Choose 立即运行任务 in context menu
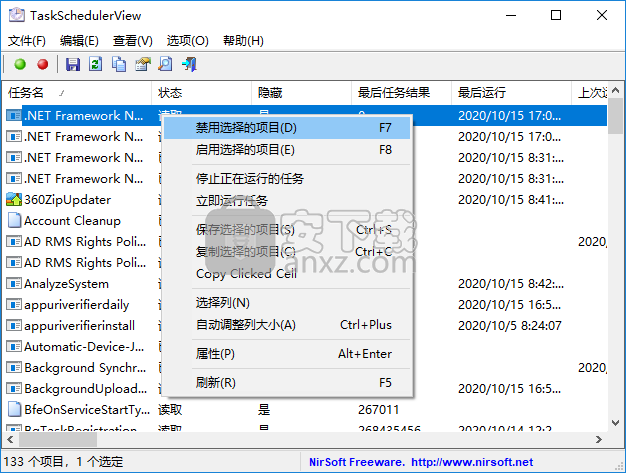The image size is (626, 473). (287, 200)
